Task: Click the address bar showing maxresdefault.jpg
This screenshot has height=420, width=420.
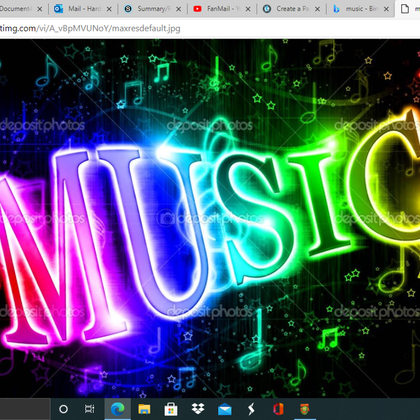Action: 210,29
